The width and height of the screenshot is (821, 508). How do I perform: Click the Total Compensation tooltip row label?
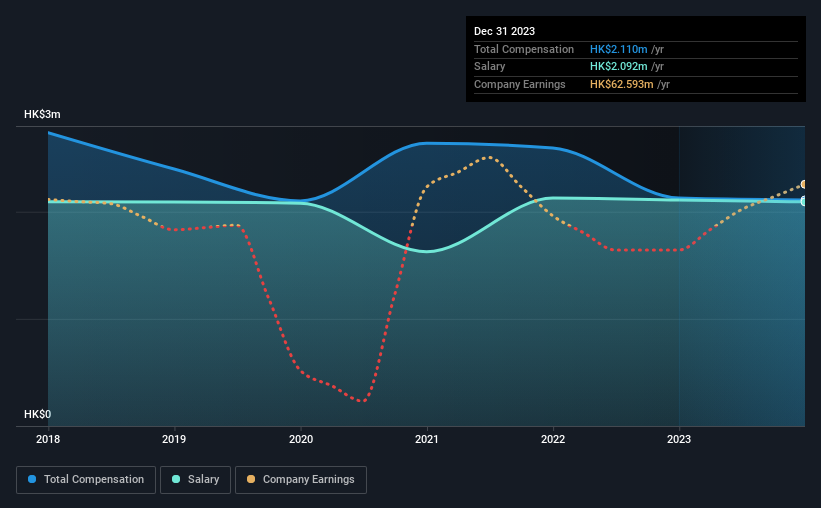coord(524,49)
